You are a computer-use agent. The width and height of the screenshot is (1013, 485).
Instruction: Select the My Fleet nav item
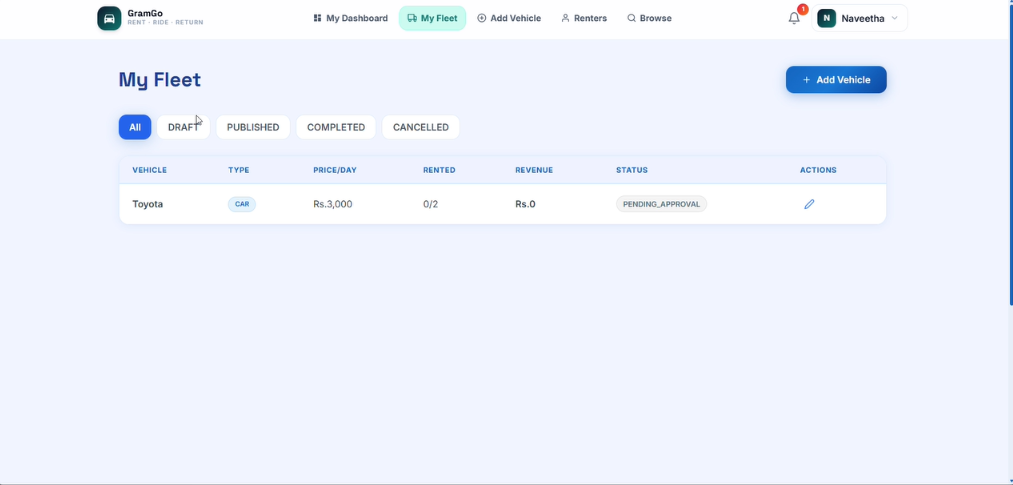(432, 18)
